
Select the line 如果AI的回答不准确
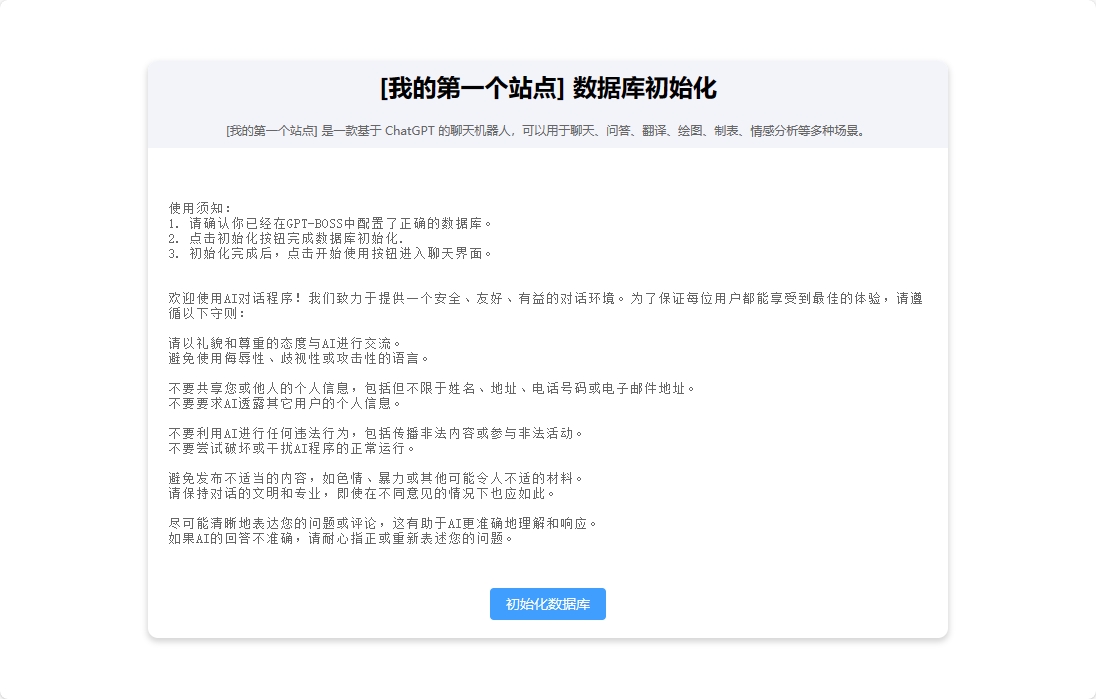[x=341, y=538]
